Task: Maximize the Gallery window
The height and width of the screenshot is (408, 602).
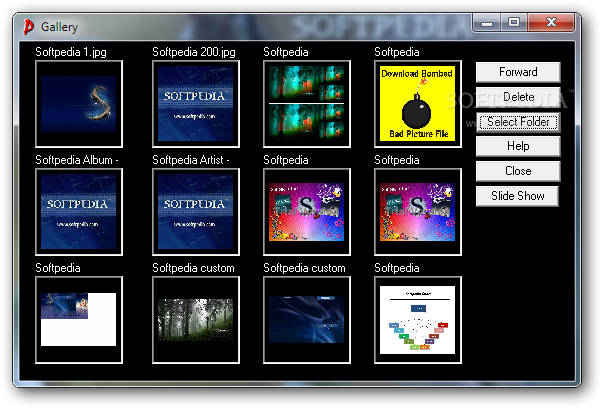Action: point(514,23)
